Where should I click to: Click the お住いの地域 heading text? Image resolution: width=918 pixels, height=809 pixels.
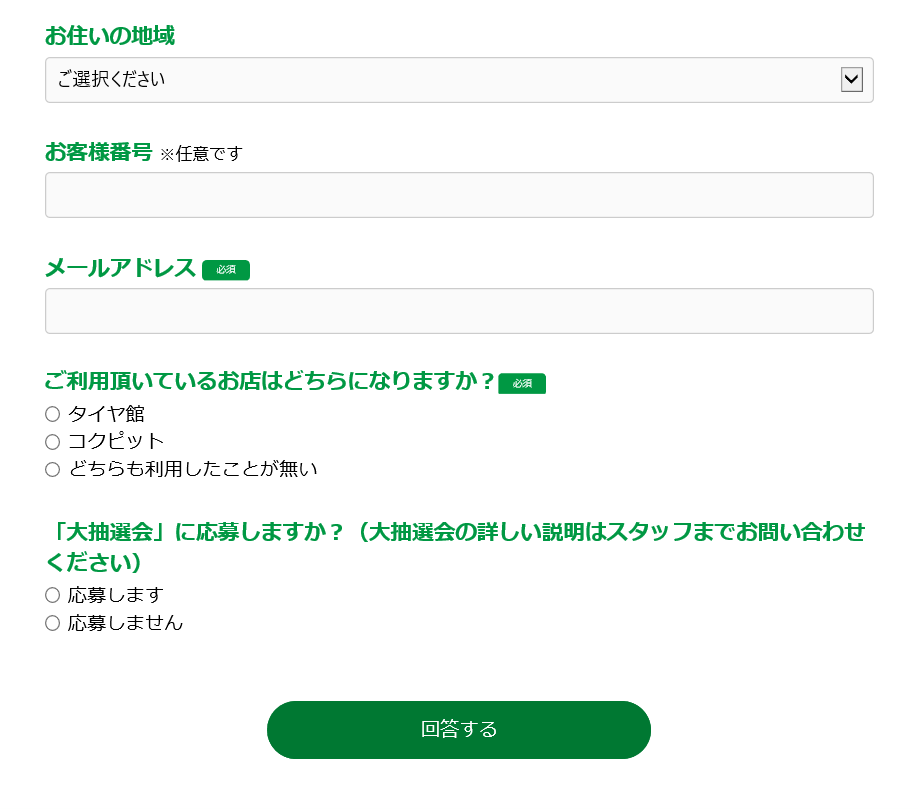pos(110,36)
